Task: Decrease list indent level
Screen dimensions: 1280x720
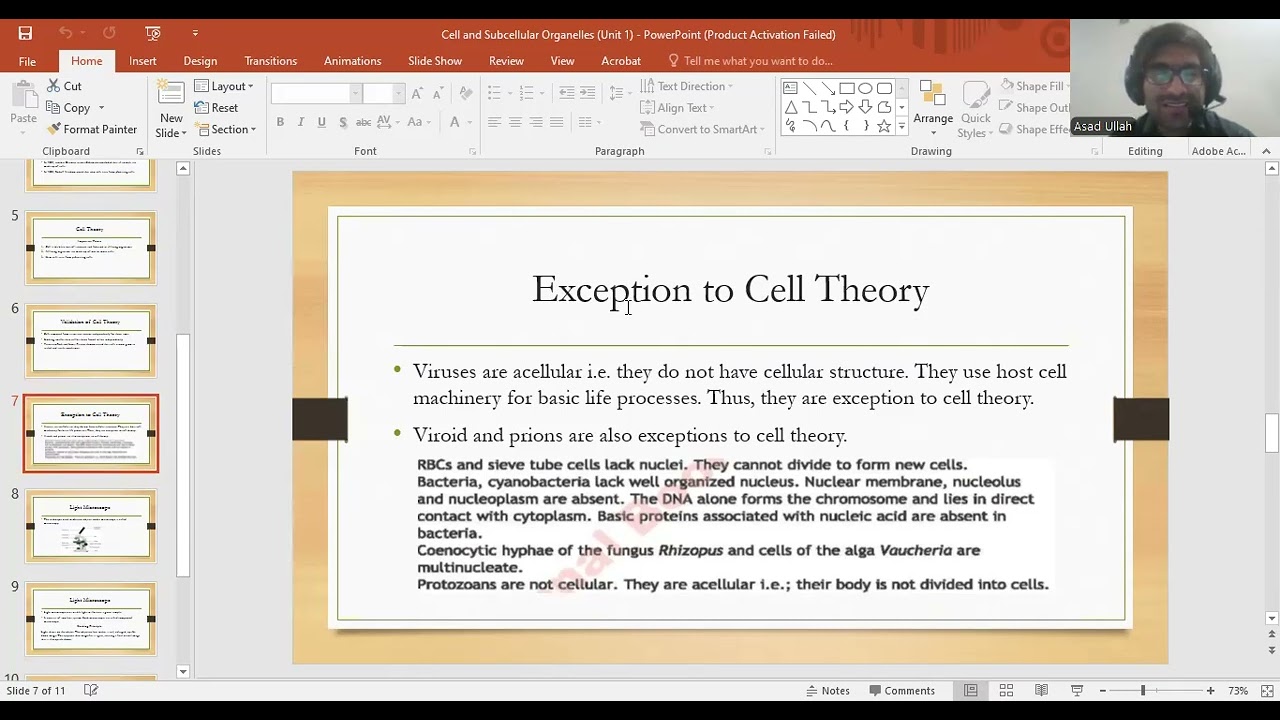Action: tap(567, 93)
